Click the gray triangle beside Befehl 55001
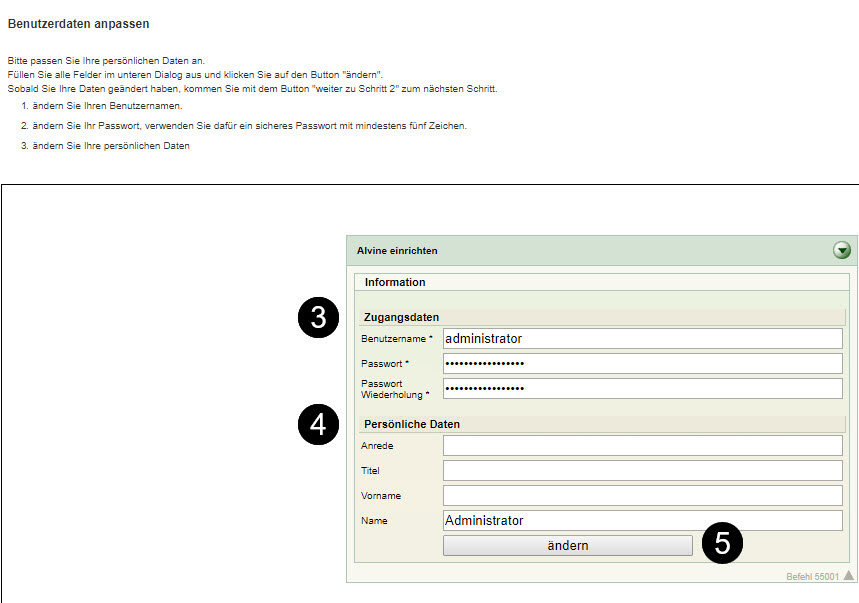This screenshot has width=859, height=603. (x=849, y=575)
